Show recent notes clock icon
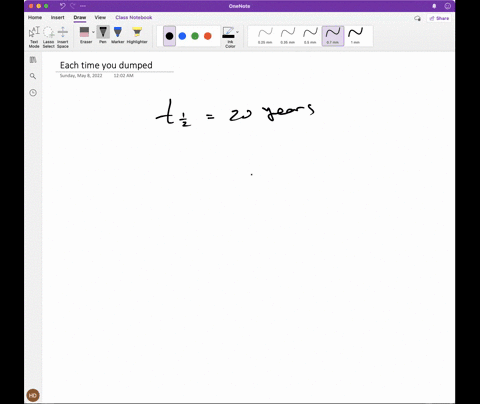 pos(33,93)
